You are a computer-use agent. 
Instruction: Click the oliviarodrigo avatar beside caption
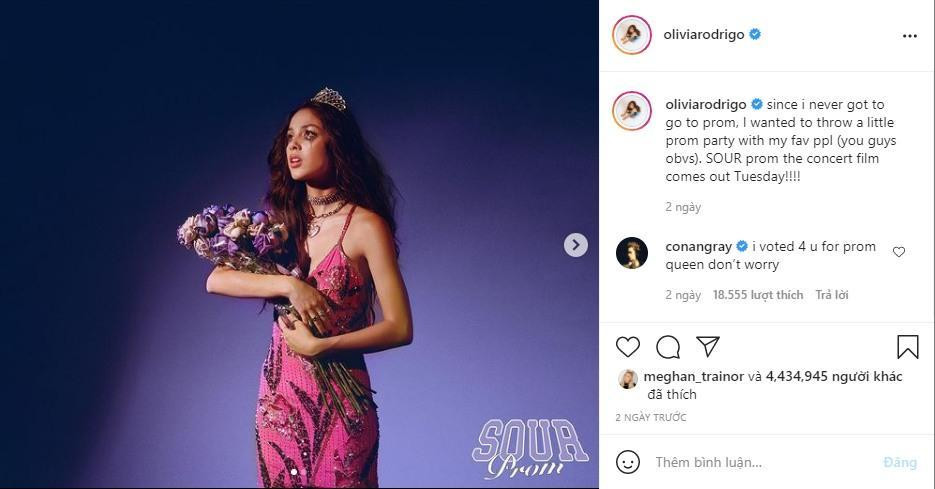[x=632, y=110]
